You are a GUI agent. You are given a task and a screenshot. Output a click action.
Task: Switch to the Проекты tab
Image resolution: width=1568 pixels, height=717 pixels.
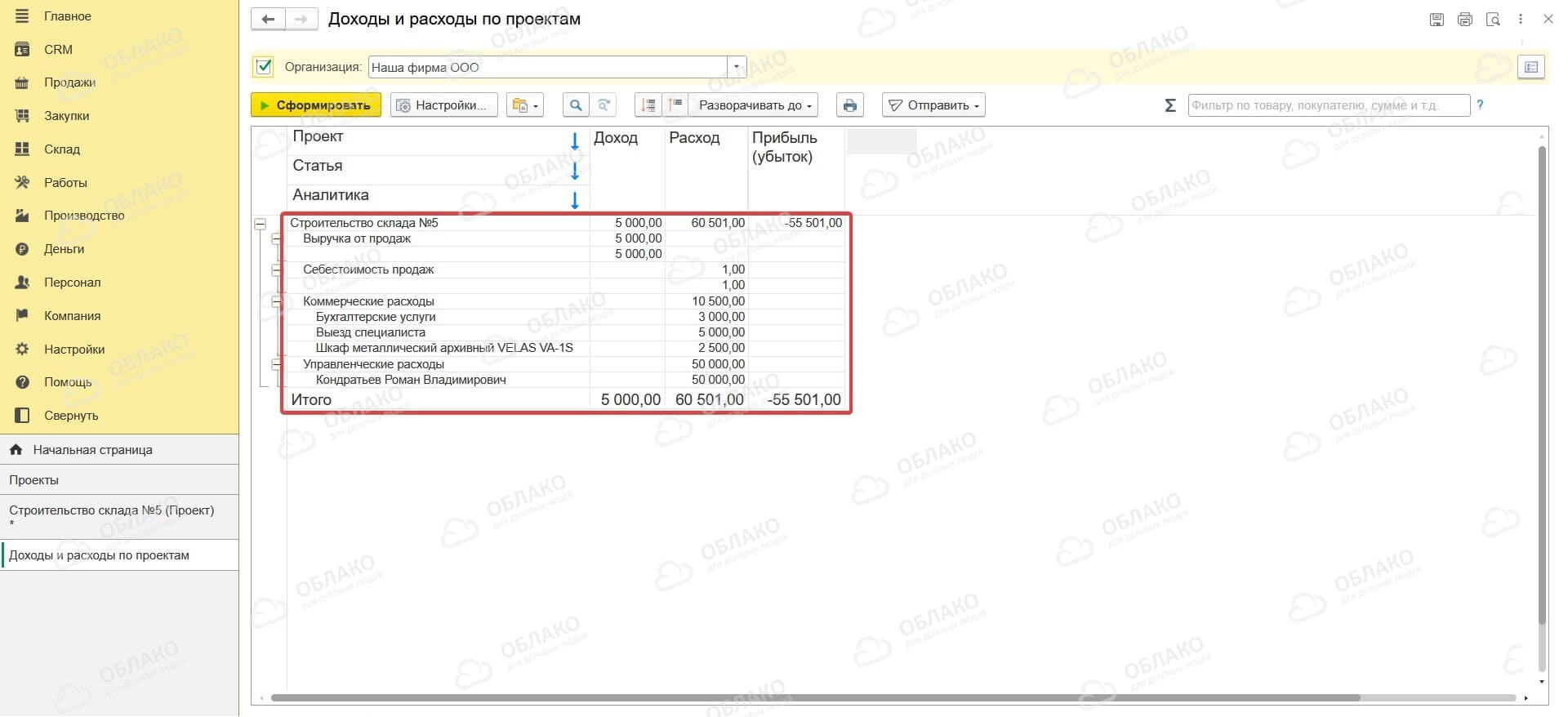119,480
